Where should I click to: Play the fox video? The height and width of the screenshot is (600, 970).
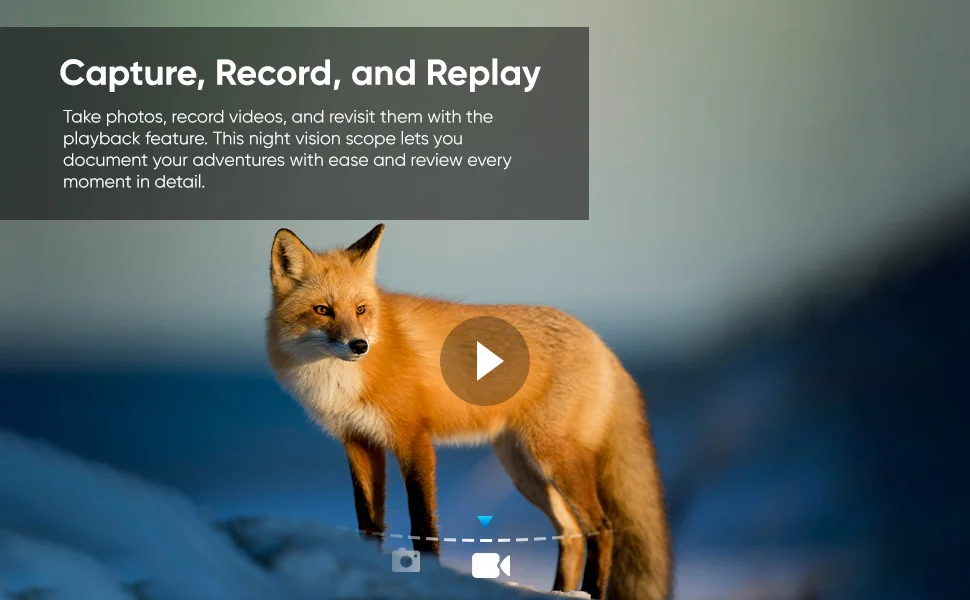pos(484,361)
